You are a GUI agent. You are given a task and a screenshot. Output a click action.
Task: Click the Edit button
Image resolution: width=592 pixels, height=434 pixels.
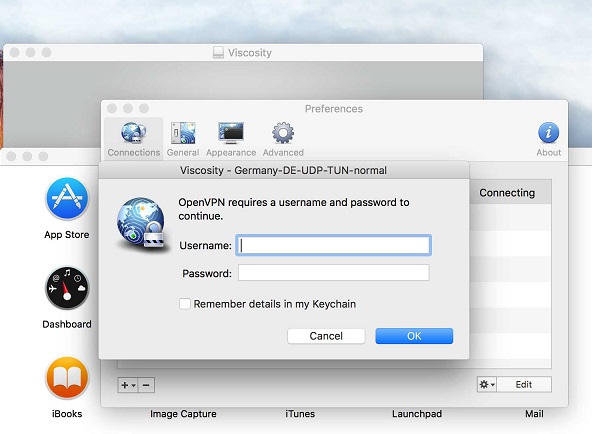[524, 385]
